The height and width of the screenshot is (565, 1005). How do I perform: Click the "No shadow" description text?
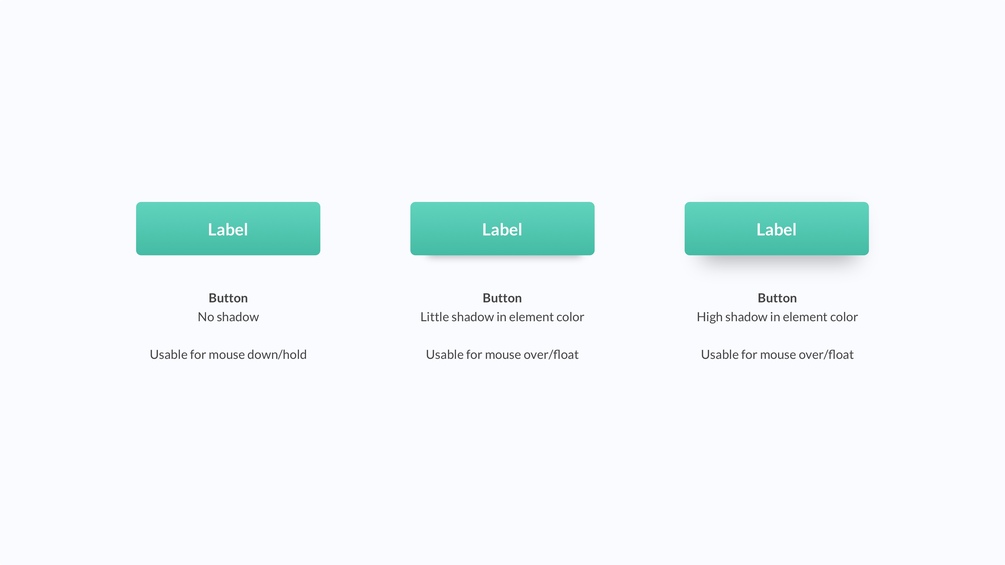(x=228, y=317)
